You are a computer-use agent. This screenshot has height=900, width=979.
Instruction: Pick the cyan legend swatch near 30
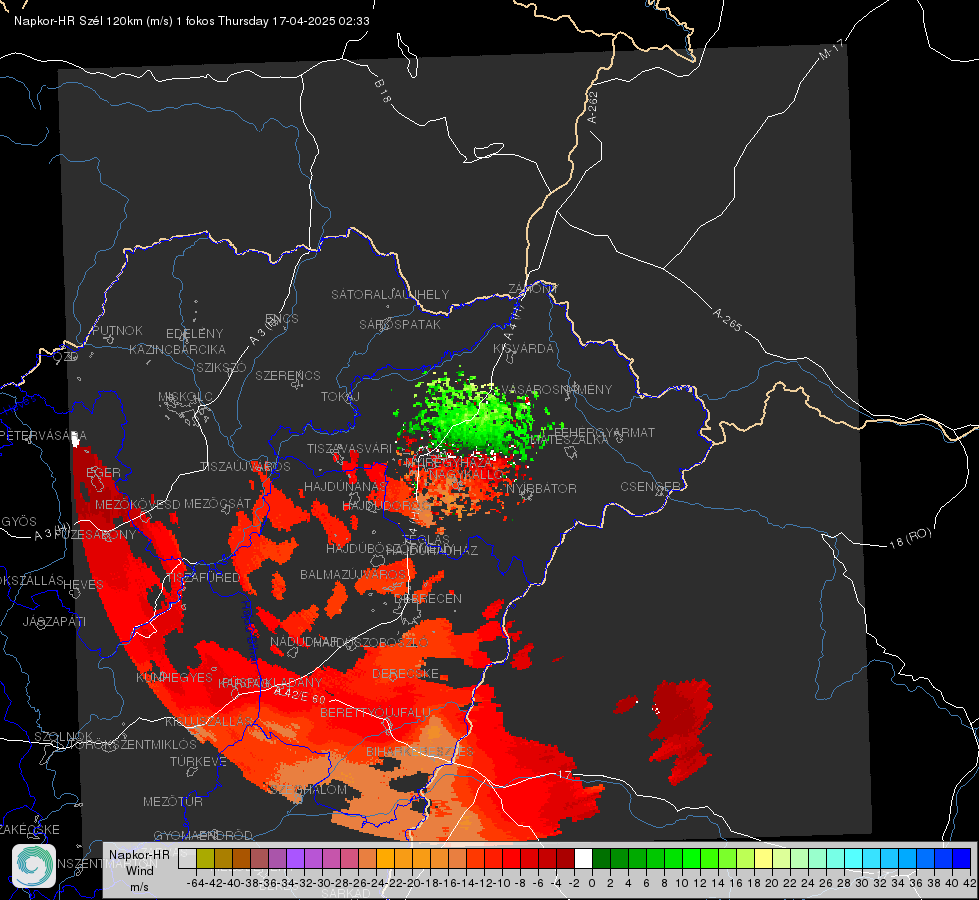854,858
